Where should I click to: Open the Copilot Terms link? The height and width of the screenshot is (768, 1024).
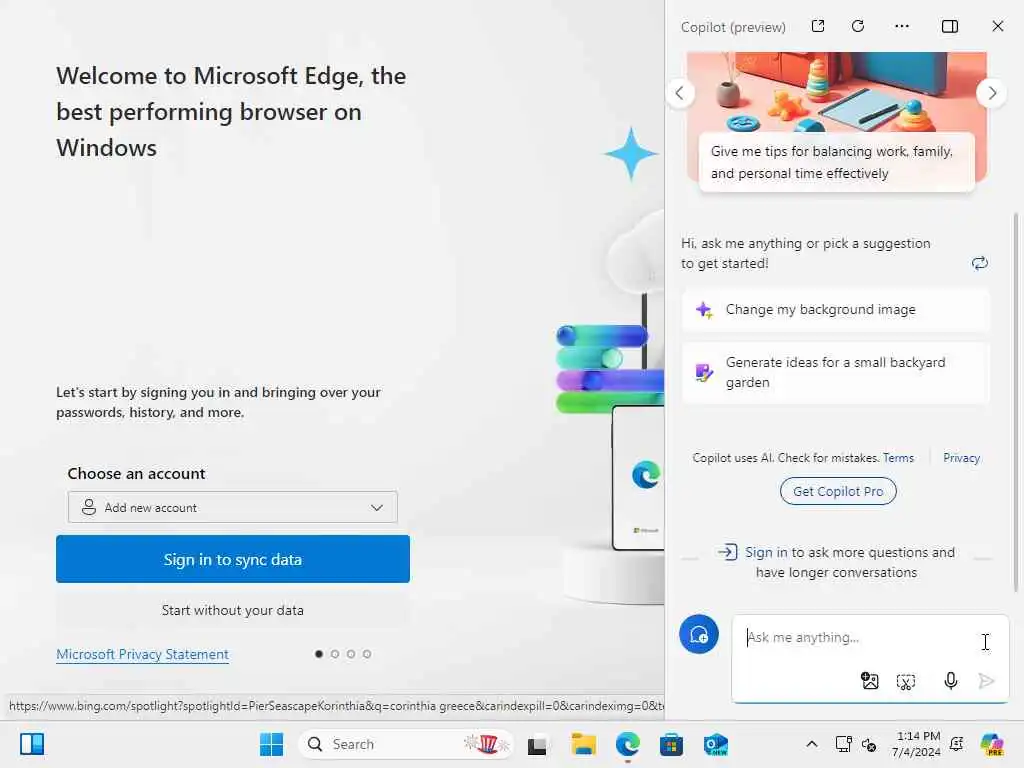click(x=899, y=458)
